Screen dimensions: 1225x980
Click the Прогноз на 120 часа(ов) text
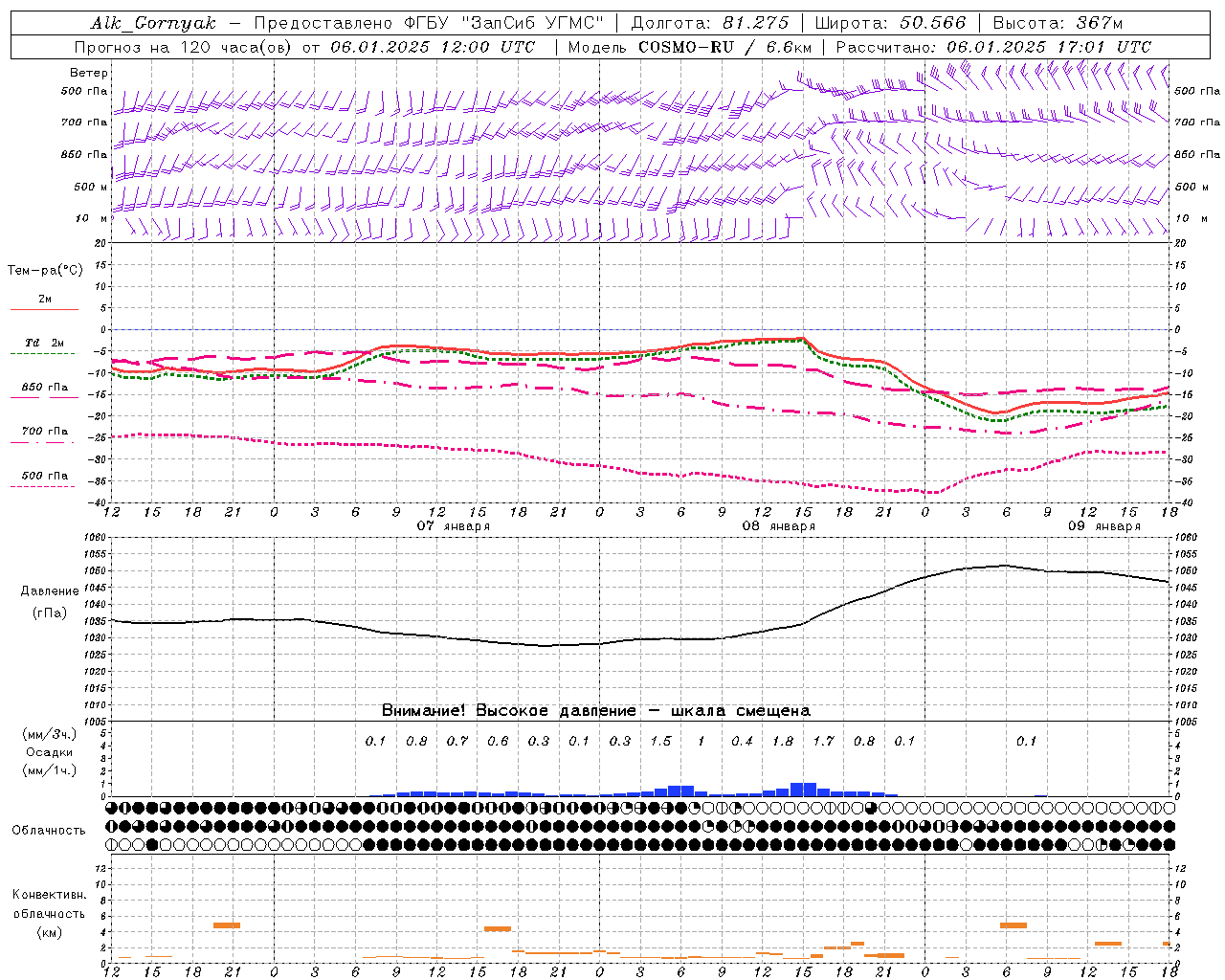click(184, 47)
